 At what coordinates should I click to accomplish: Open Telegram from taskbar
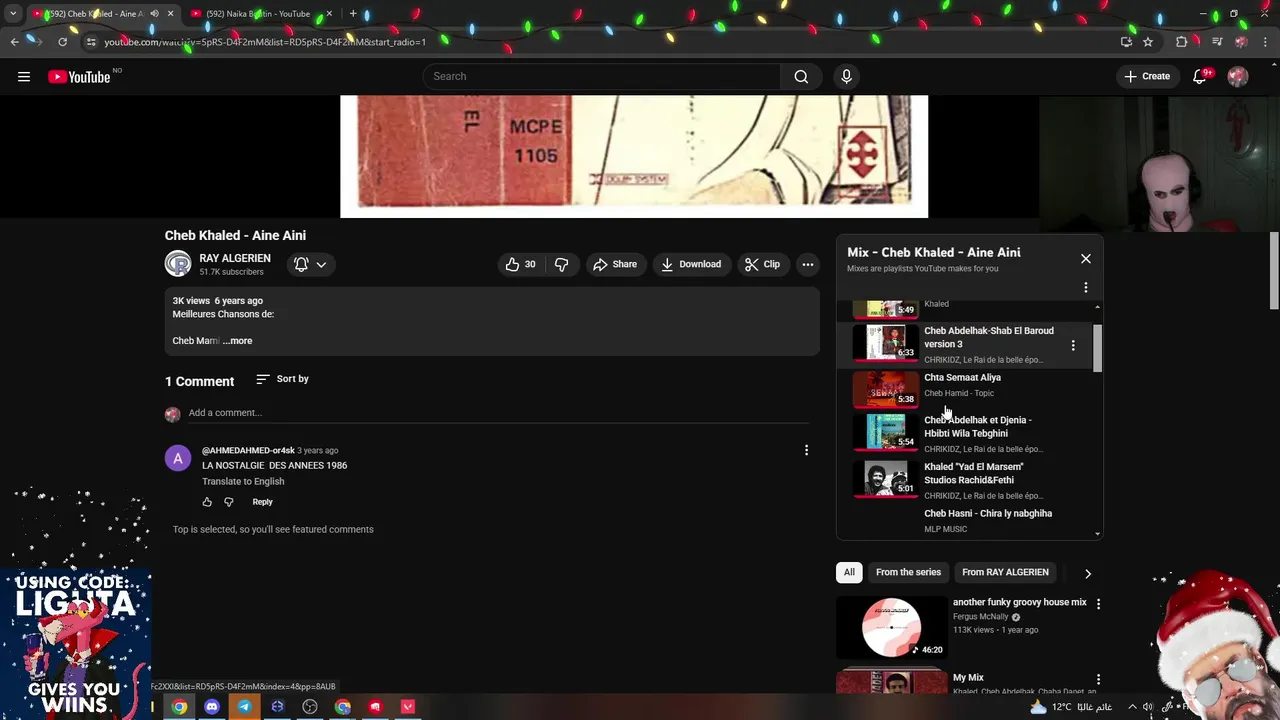tap(244, 707)
